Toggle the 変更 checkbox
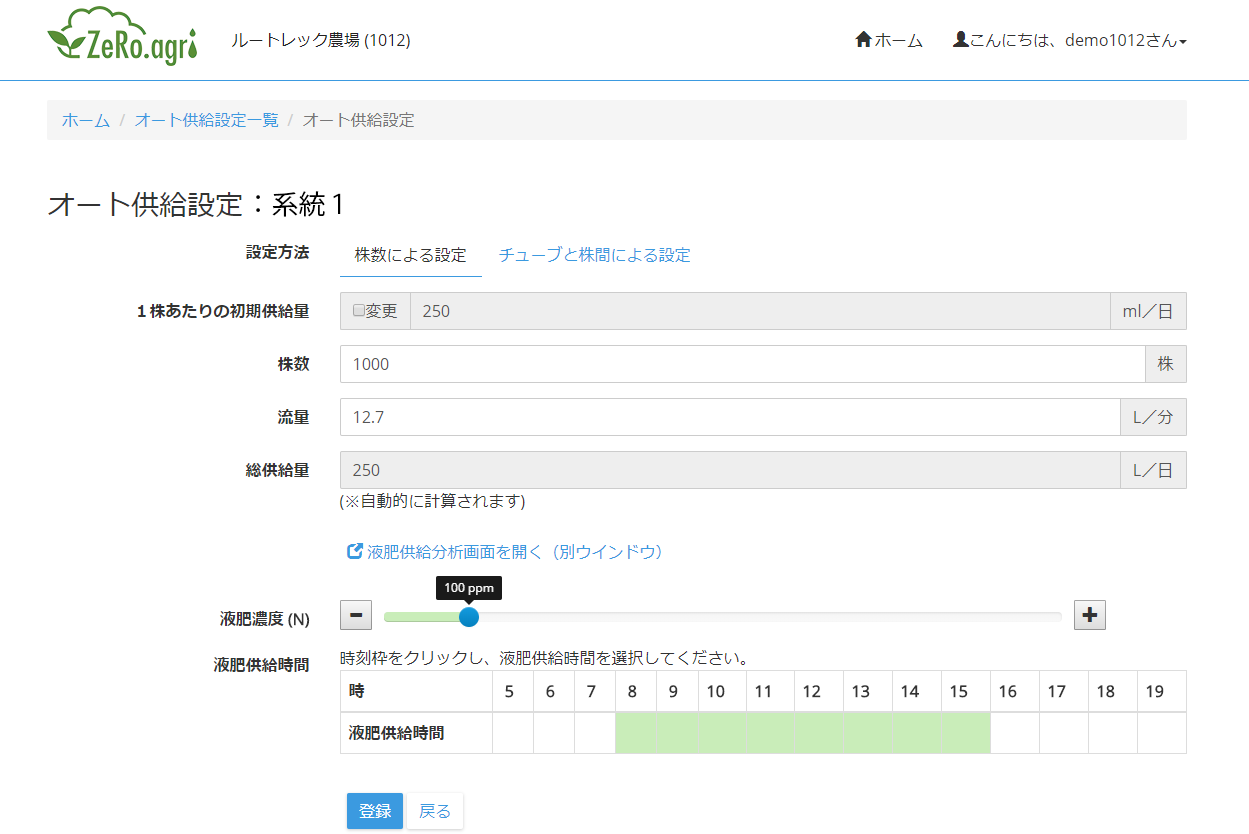This screenshot has width=1249, height=834. [359, 311]
